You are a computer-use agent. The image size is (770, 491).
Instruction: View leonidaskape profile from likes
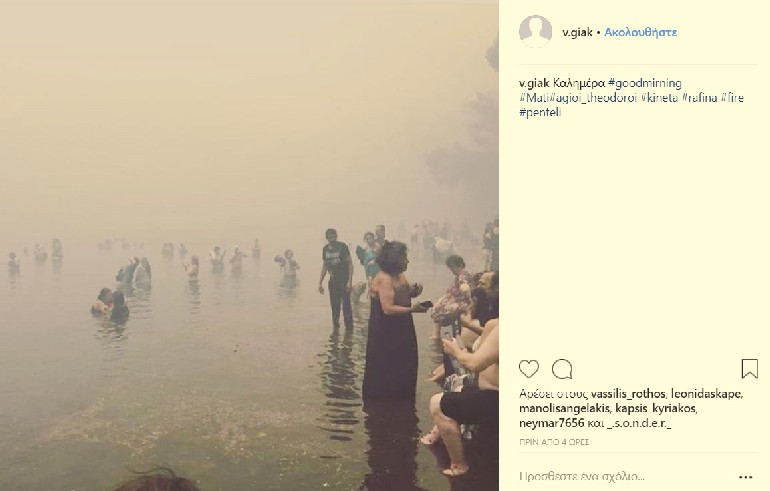tap(707, 394)
